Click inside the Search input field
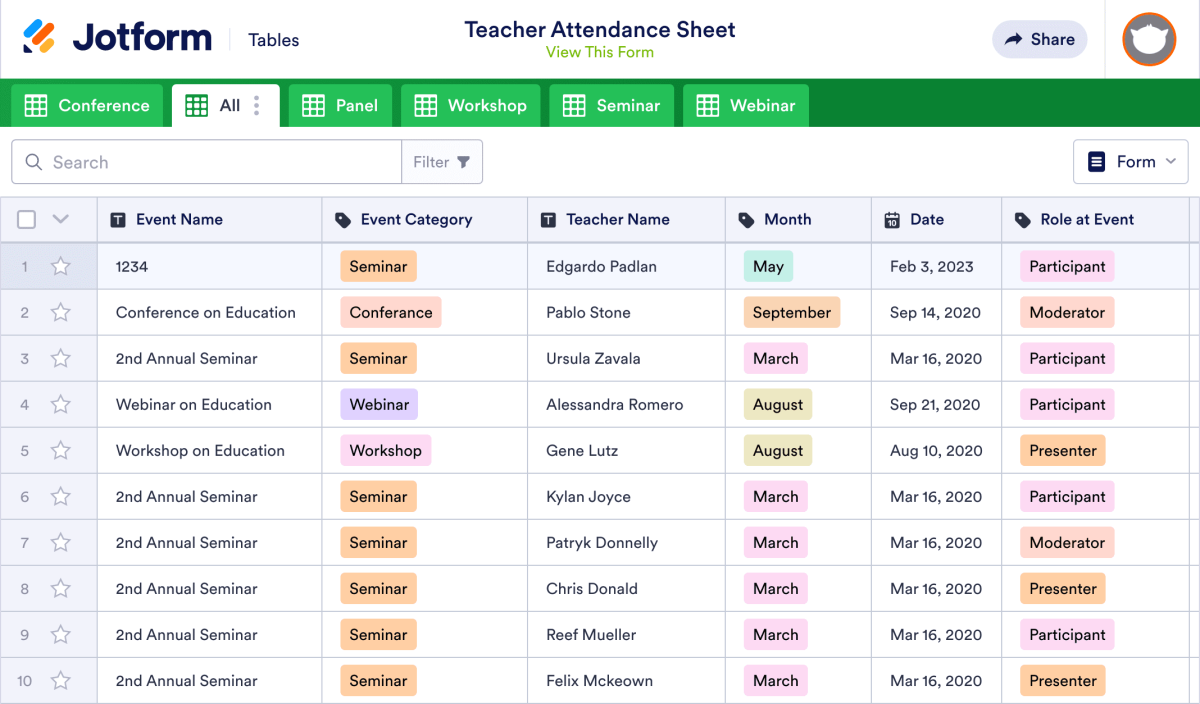This screenshot has height=704, width=1200. tap(180, 161)
